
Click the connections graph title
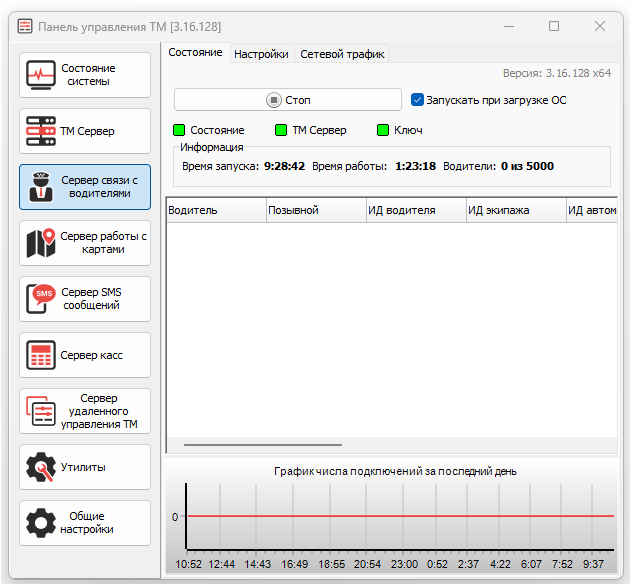395,471
